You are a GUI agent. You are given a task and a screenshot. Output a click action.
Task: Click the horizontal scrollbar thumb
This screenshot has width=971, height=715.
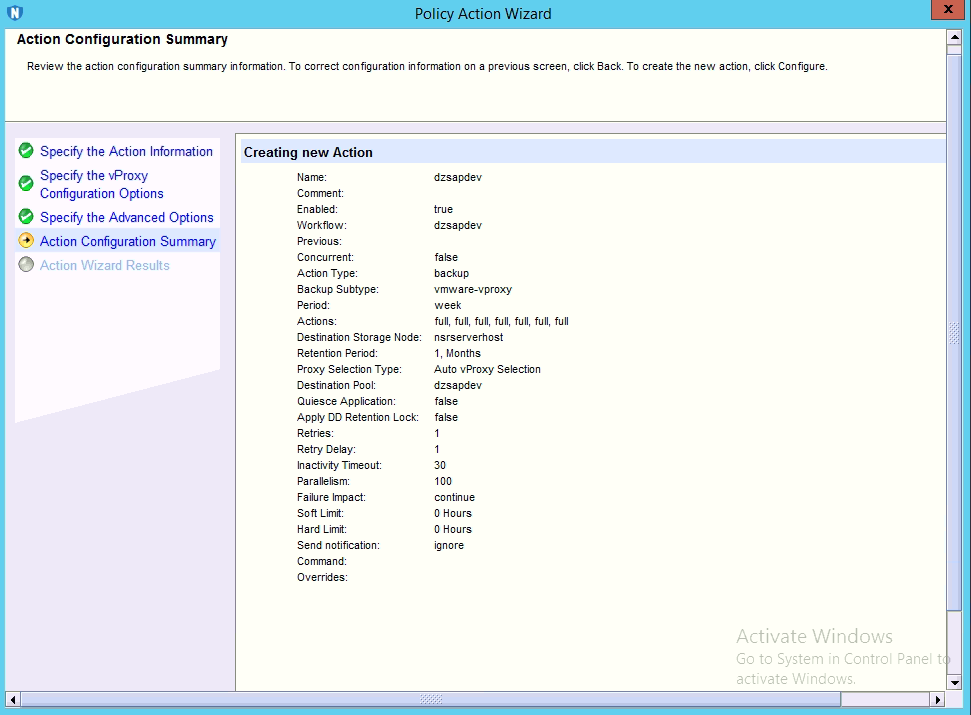click(430, 699)
